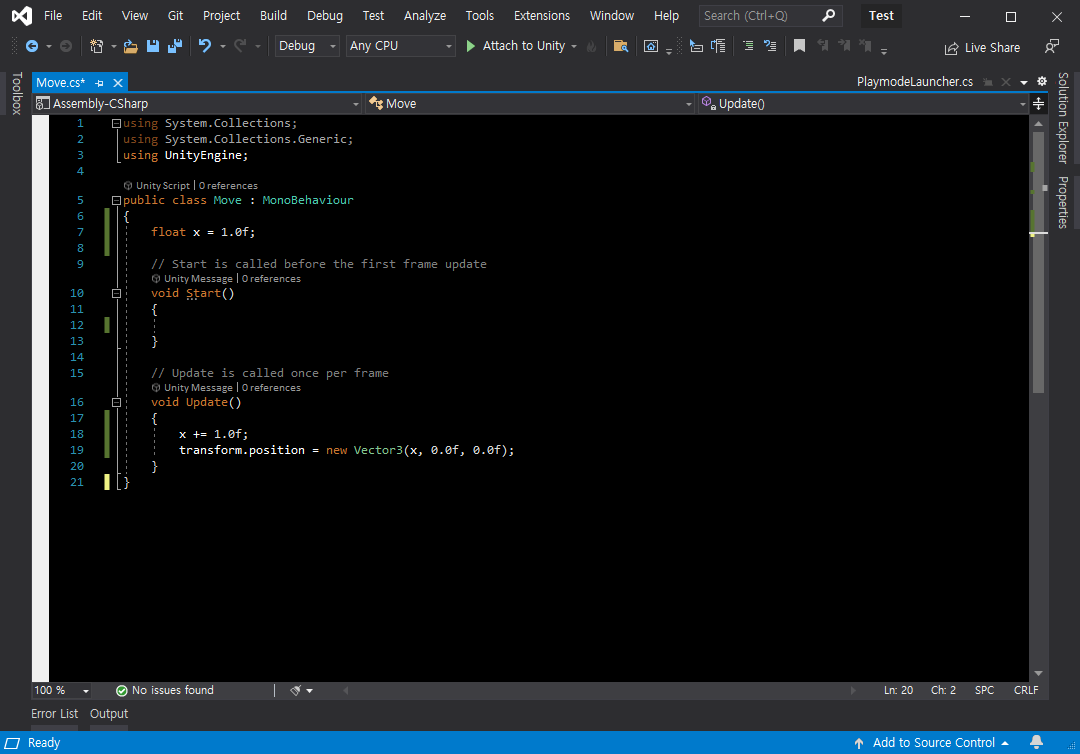Open the Output tab
Image resolution: width=1080 pixels, height=754 pixels.
[109, 713]
